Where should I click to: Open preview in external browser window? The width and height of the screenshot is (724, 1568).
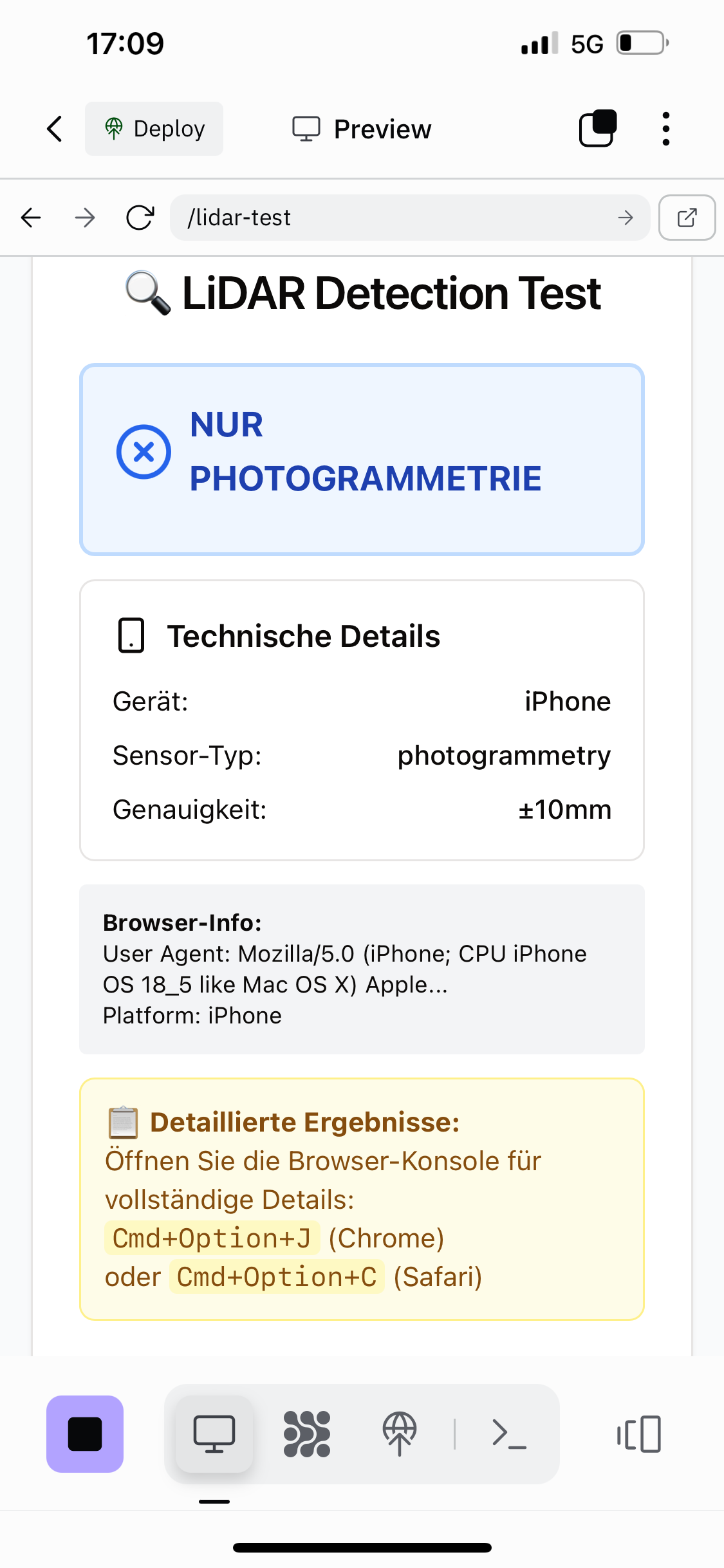687,218
